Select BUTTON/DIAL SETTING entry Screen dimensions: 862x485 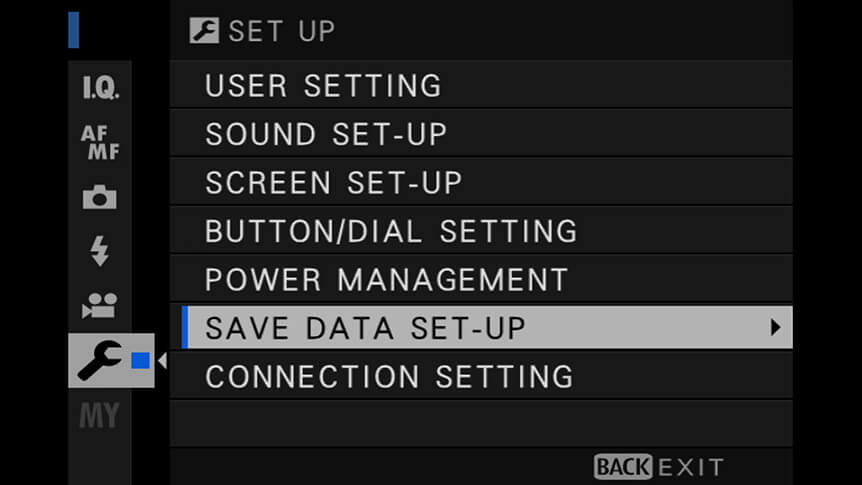pyautogui.click(x=481, y=230)
